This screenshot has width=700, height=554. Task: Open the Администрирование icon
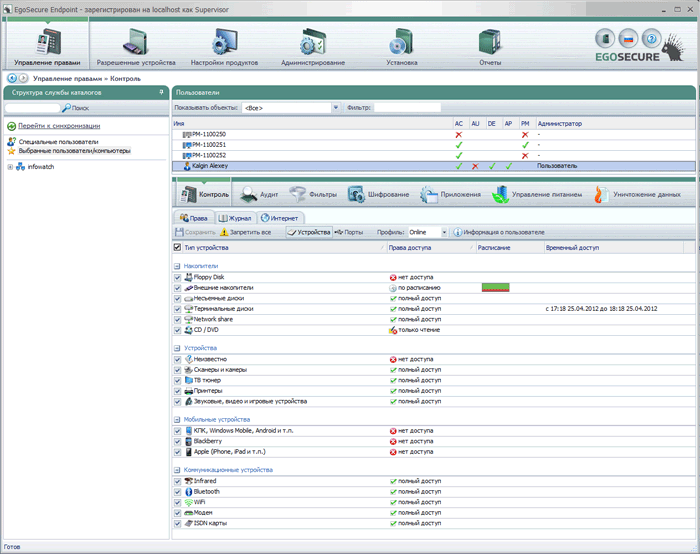click(x=313, y=42)
